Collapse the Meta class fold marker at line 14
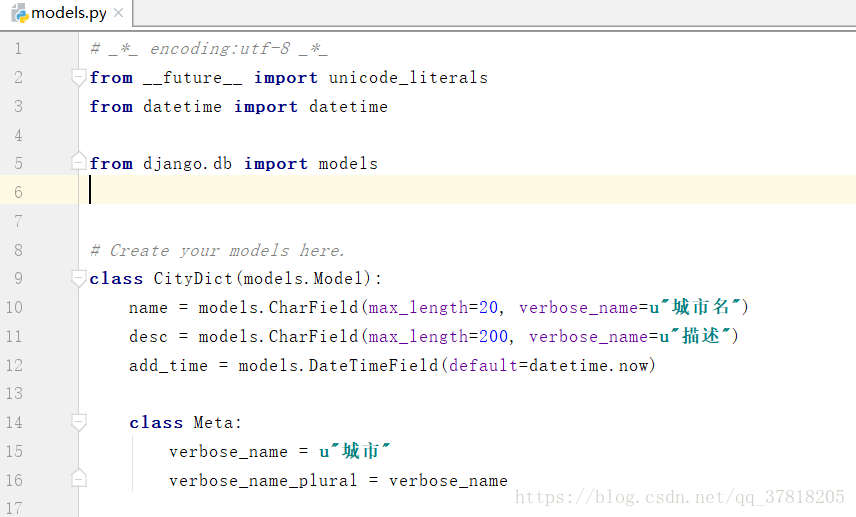Image resolution: width=856 pixels, height=517 pixels. 79,422
